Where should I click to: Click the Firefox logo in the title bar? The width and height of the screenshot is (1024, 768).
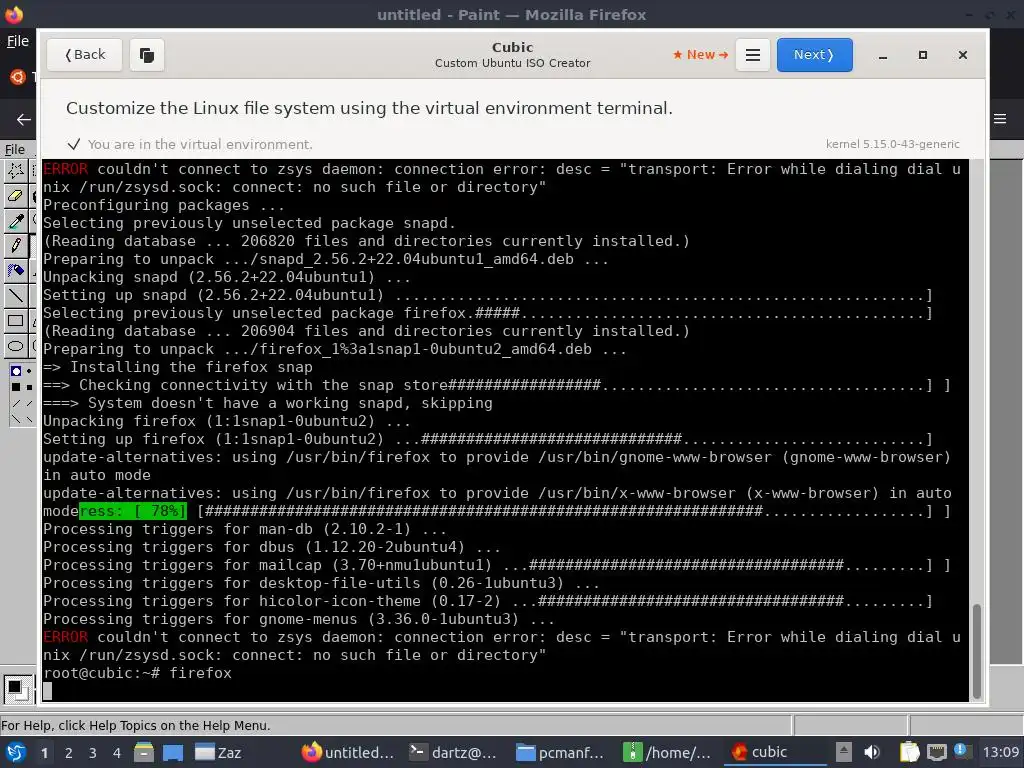pos(14,14)
